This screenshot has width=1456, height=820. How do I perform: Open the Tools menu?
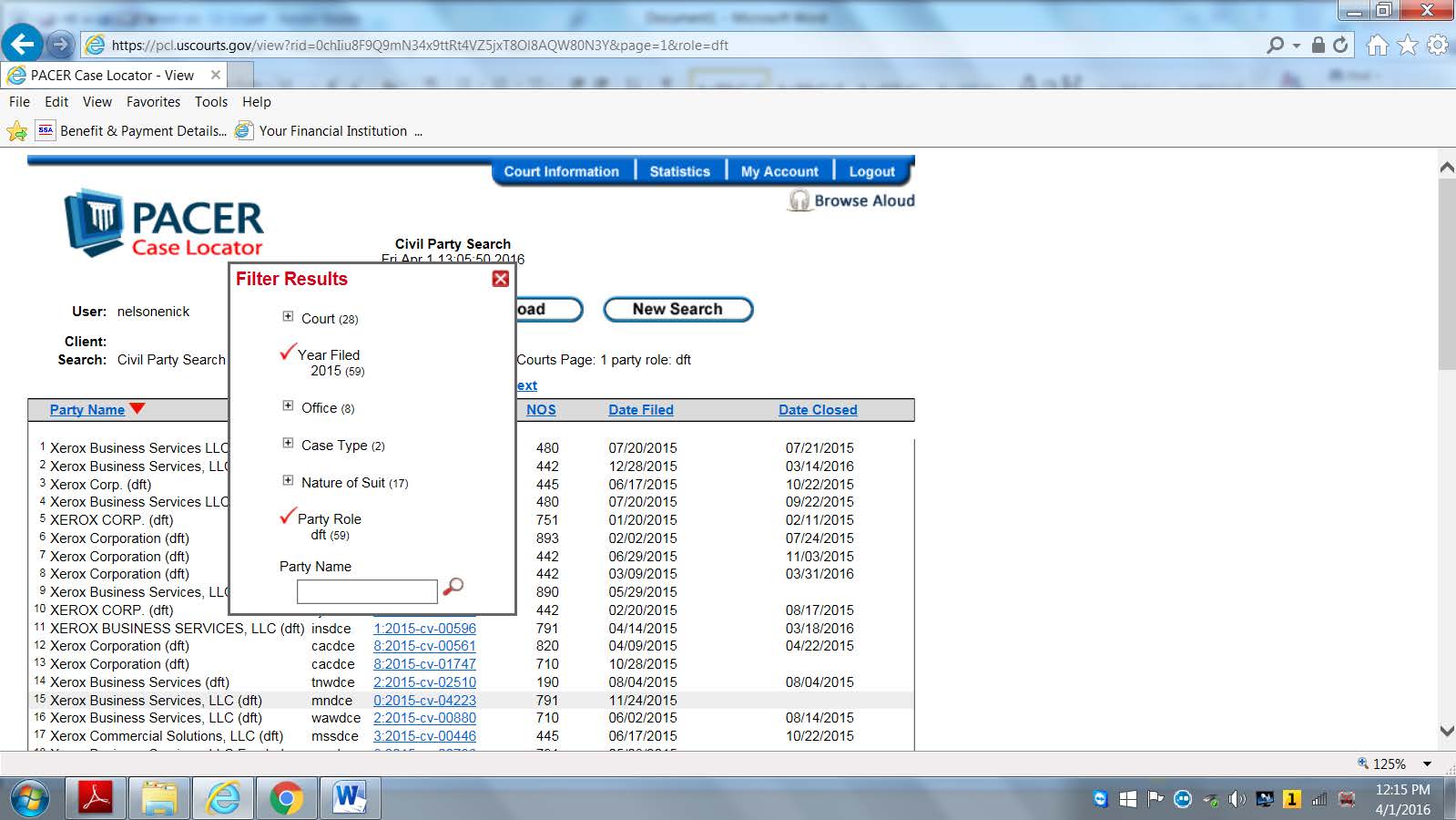211,102
